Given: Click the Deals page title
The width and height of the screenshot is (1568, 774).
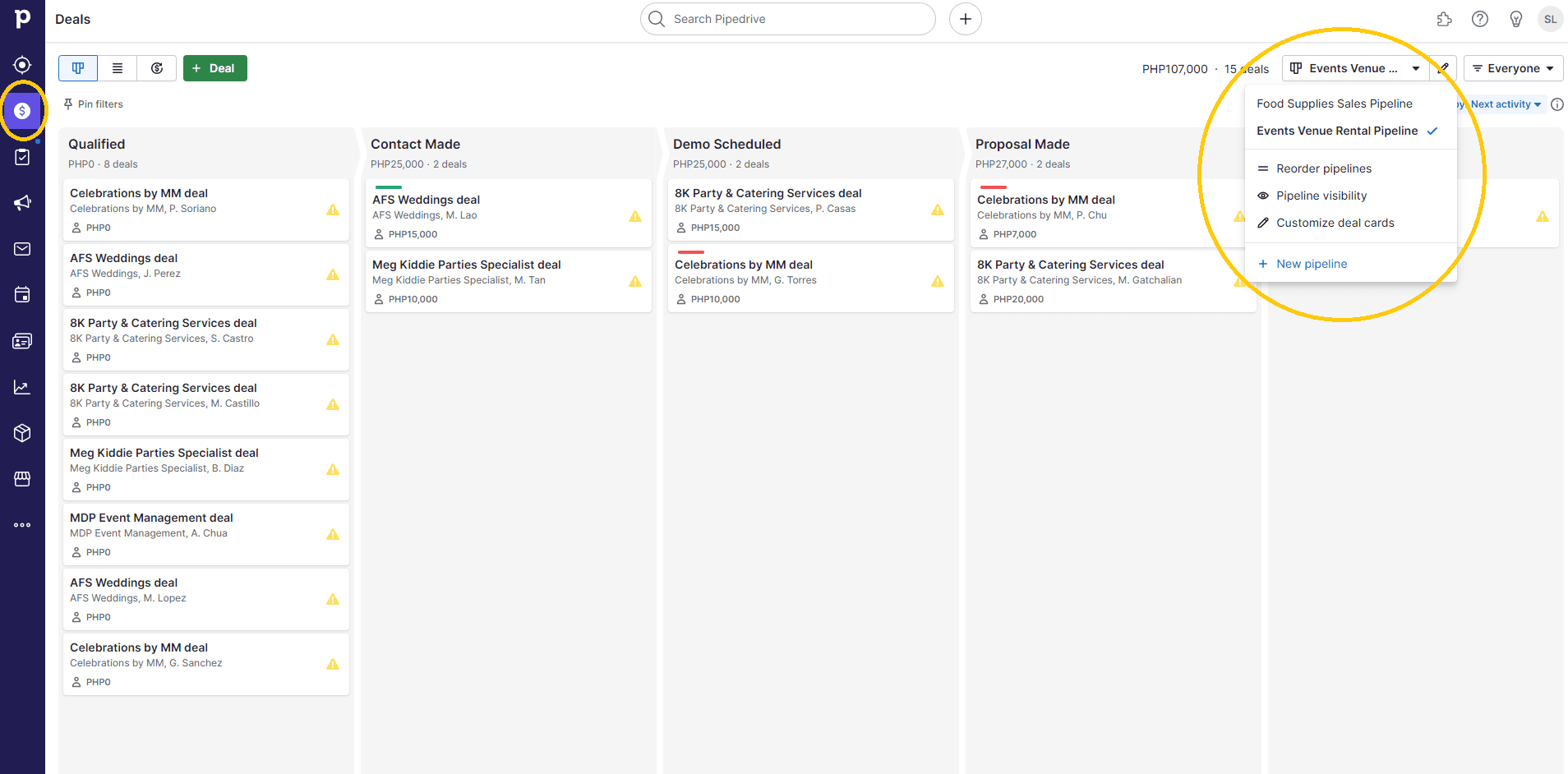Looking at the screenshot, I should (72, 19).
